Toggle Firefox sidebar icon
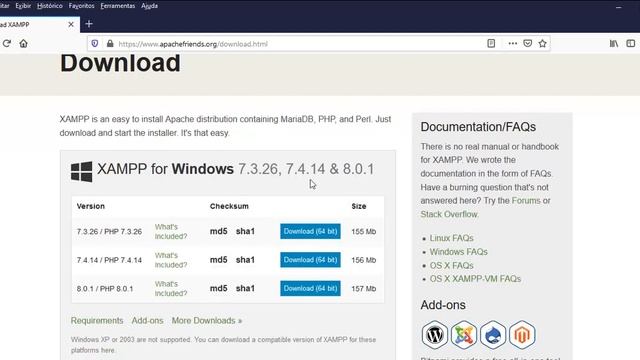This screenshot has height=360, width=640. (631, 43)
